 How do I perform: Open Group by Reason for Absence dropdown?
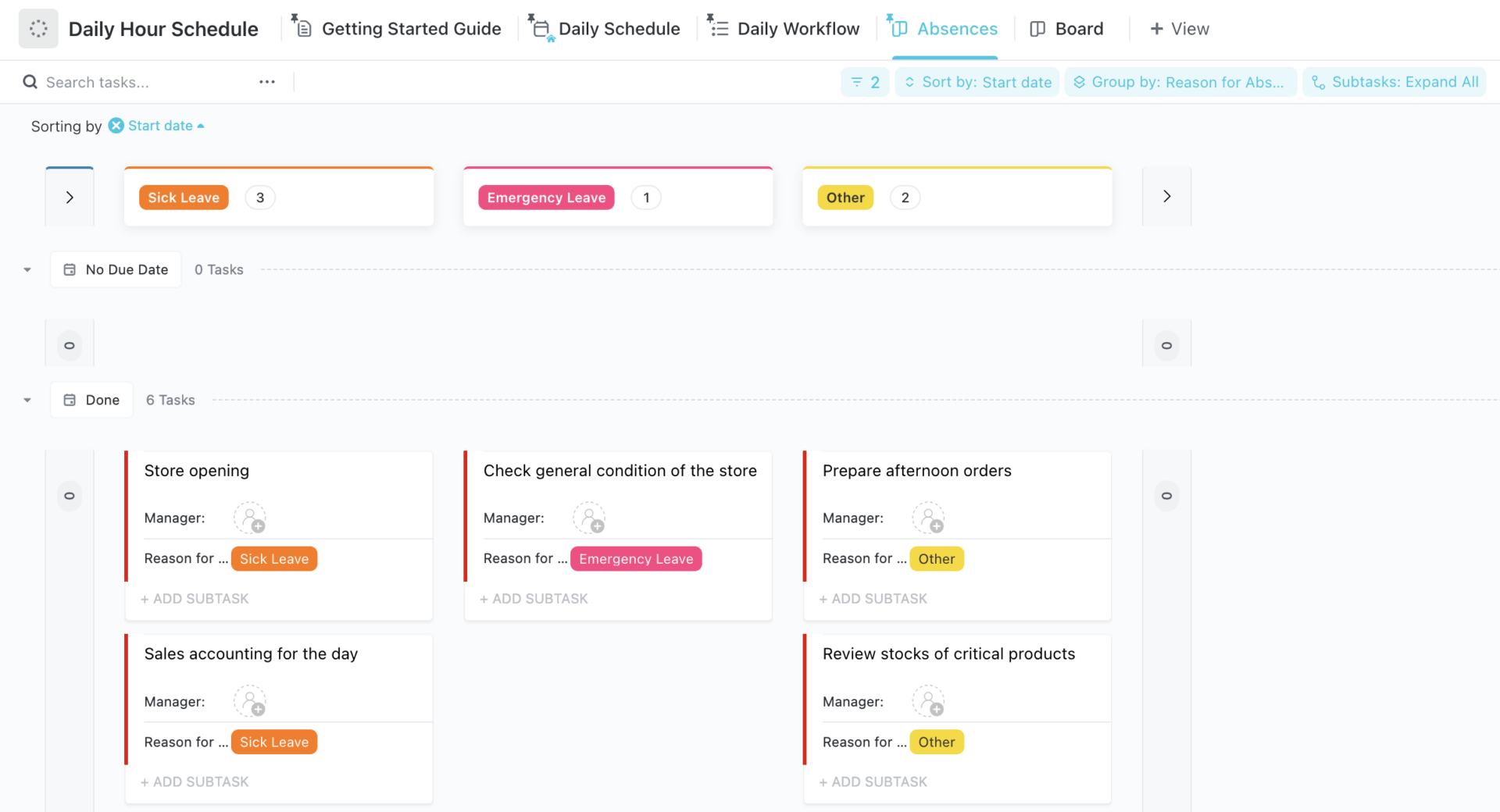[1180, 82]
